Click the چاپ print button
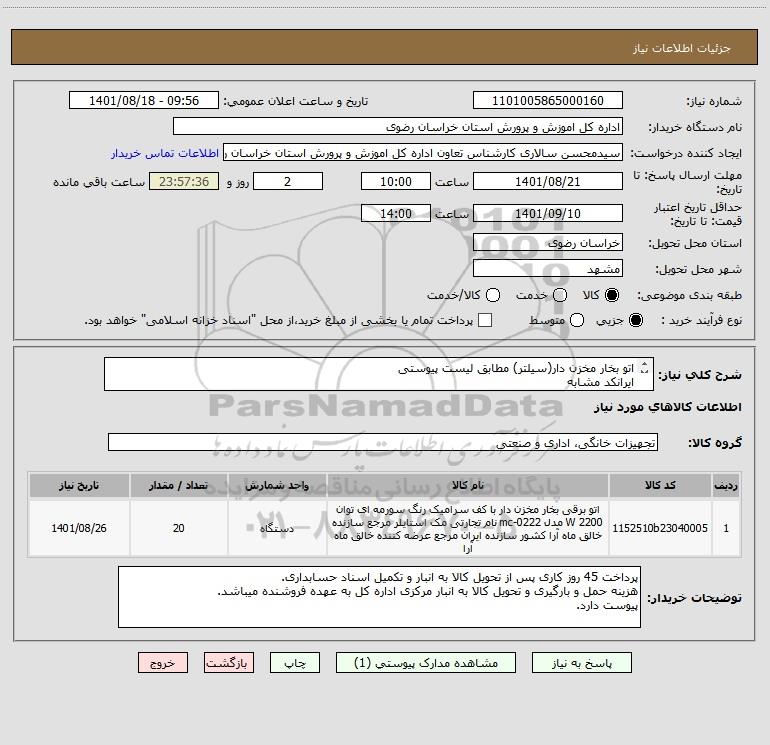770x745 pixels. [x=295, y=663]
